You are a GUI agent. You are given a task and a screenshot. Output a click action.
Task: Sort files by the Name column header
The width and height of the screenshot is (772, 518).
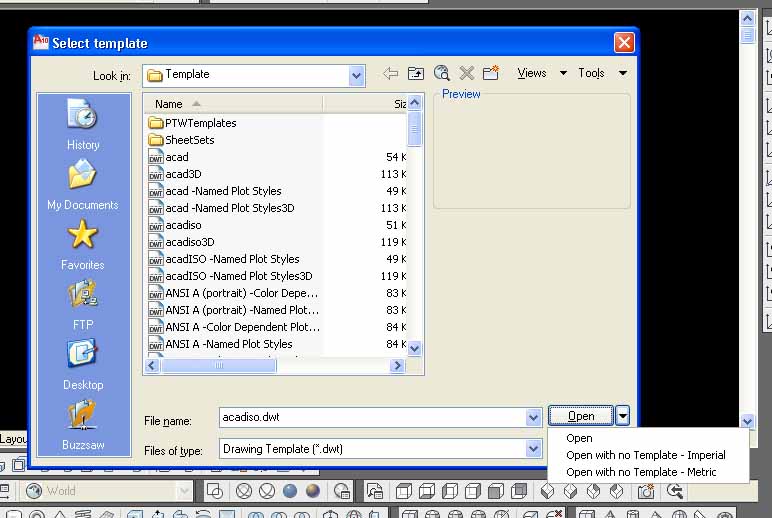click(233, 104)
